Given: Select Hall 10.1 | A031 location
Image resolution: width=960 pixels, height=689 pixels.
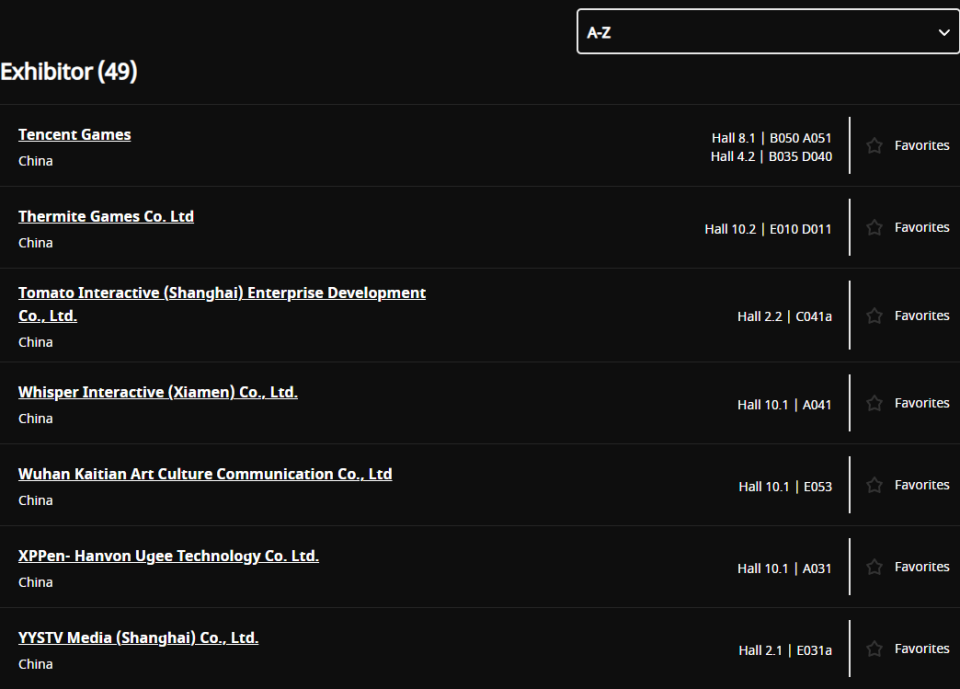Looking at the screenshot, I should (784, 569).
